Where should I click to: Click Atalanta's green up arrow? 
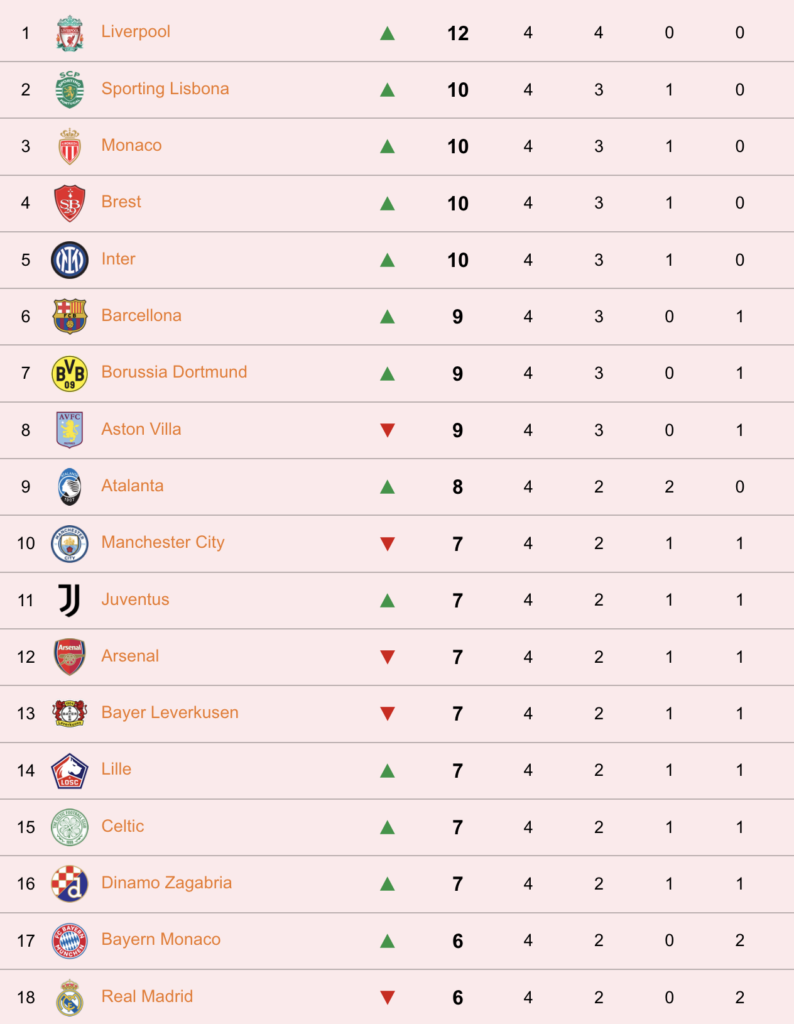tap(387, 487)
